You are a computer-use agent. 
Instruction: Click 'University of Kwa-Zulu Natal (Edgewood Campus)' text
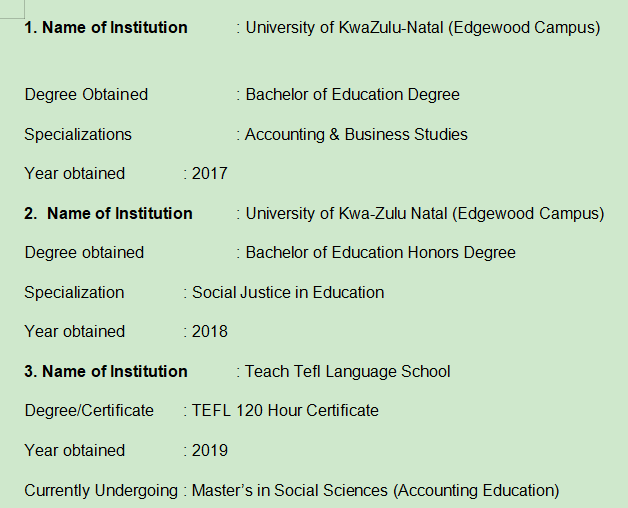coord(425,213)
